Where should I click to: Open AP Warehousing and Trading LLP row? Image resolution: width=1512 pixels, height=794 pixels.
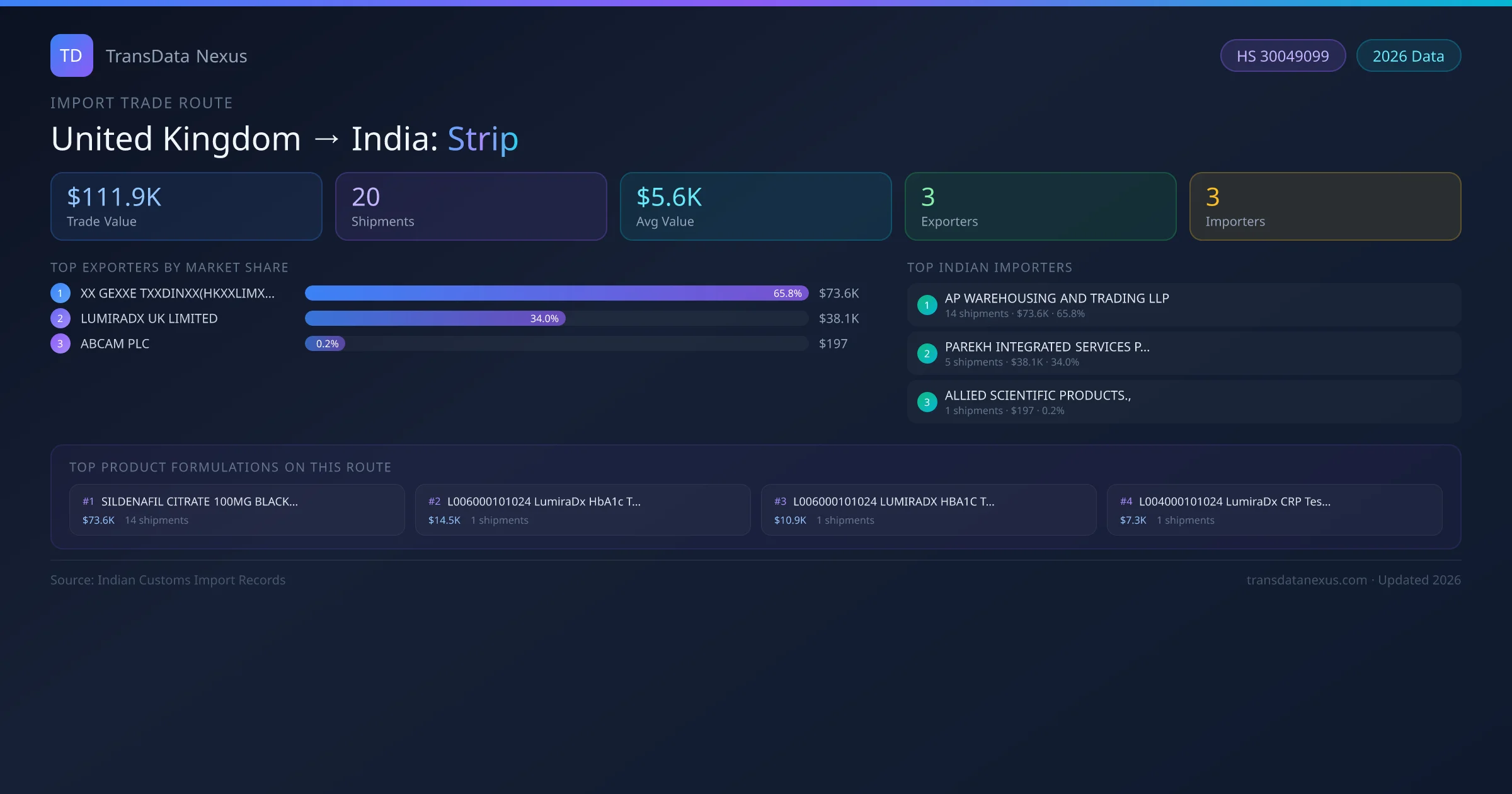click(1183, 305)
